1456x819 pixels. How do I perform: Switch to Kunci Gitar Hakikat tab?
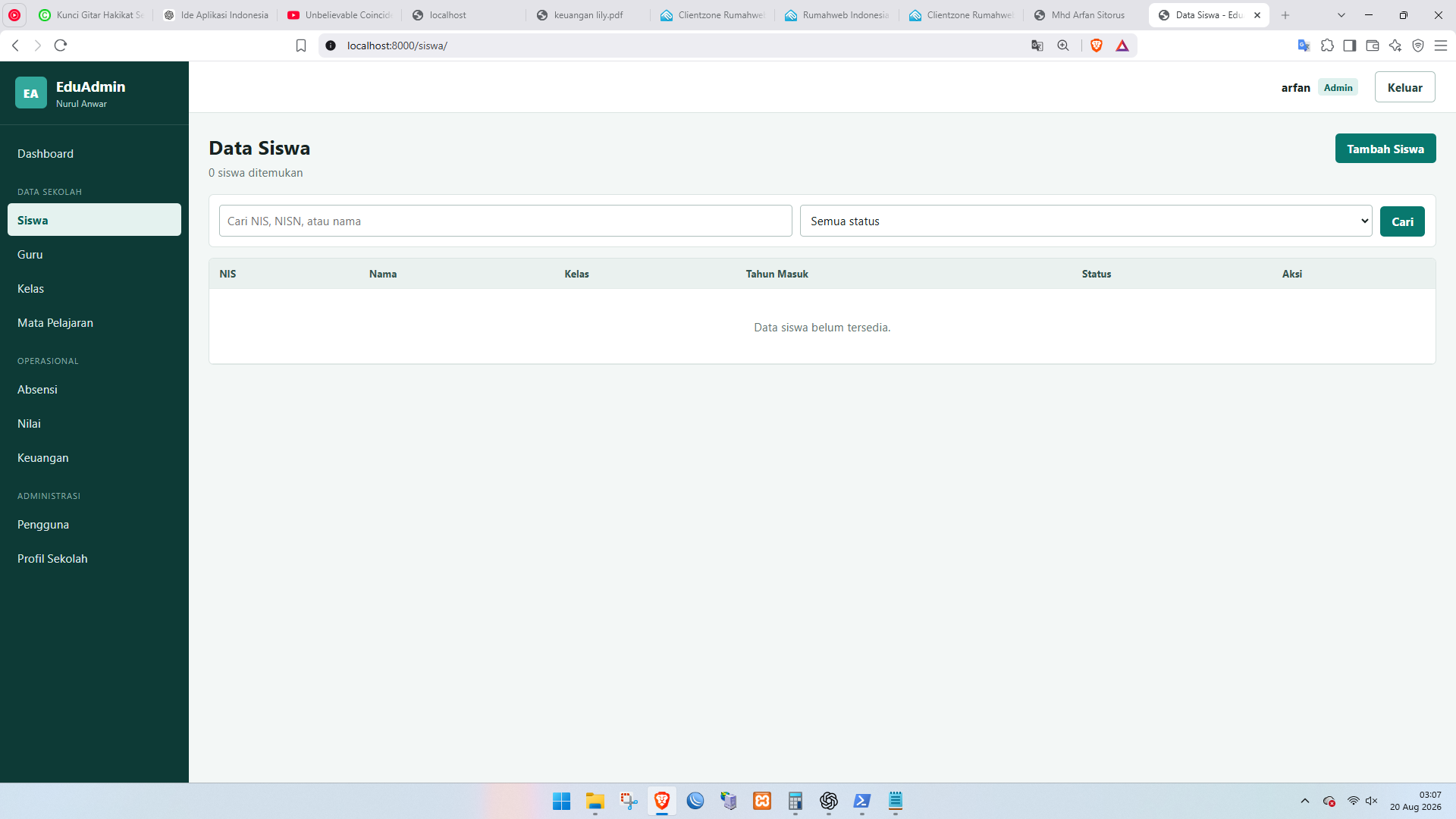point(91,15)
